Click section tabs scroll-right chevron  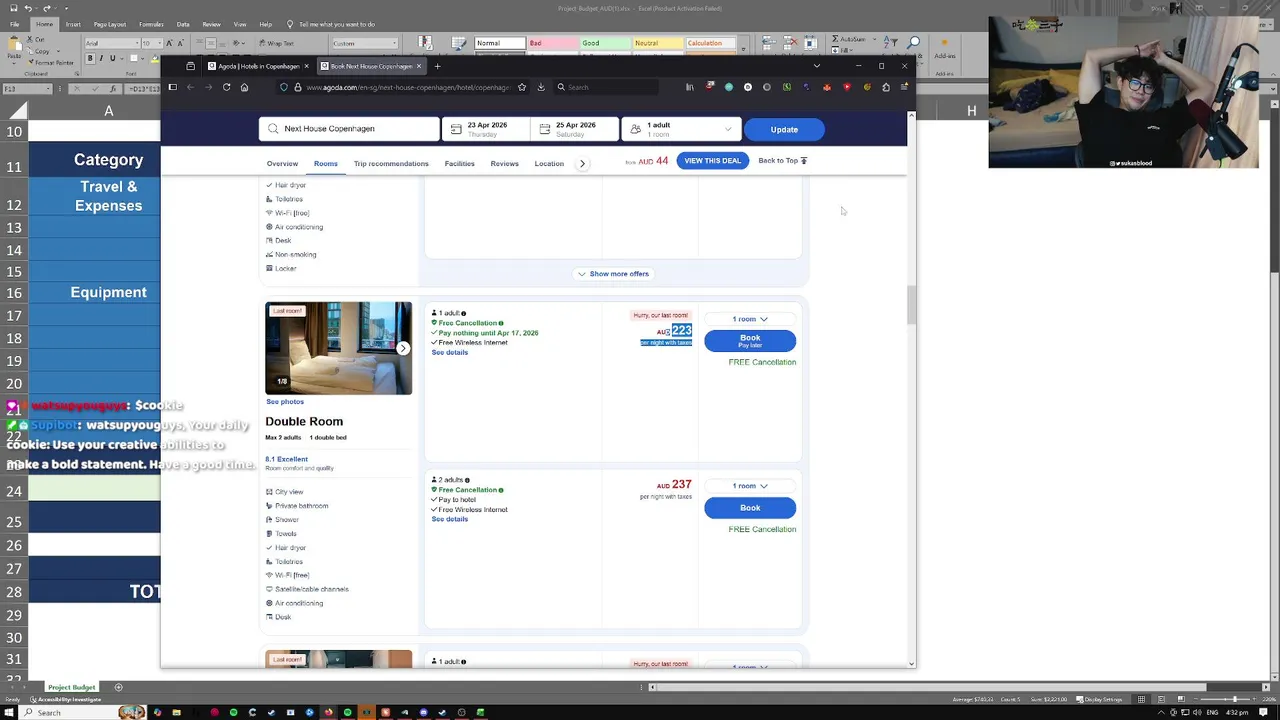click(x=582, y=163)
